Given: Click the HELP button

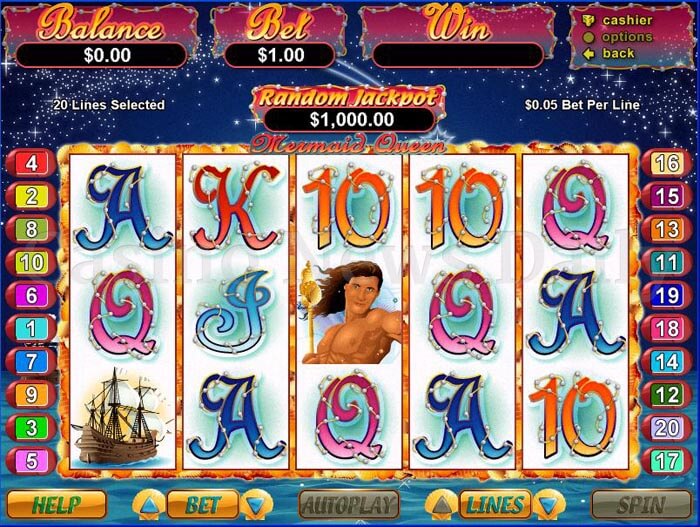Looking at the screenshot, I should coord(56,505).
